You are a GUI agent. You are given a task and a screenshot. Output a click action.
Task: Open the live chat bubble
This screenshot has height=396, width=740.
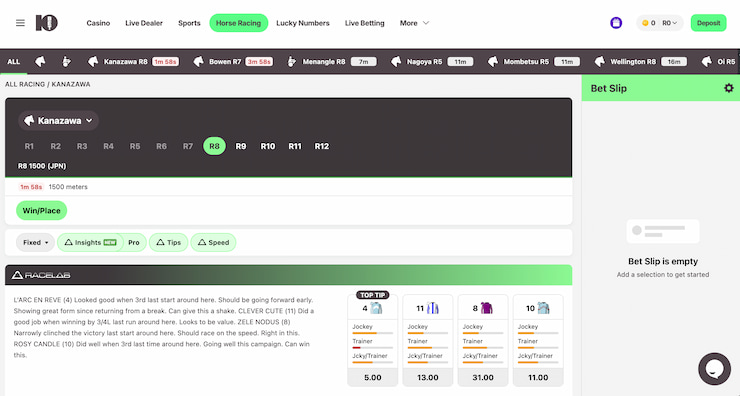tap(715, 369)
